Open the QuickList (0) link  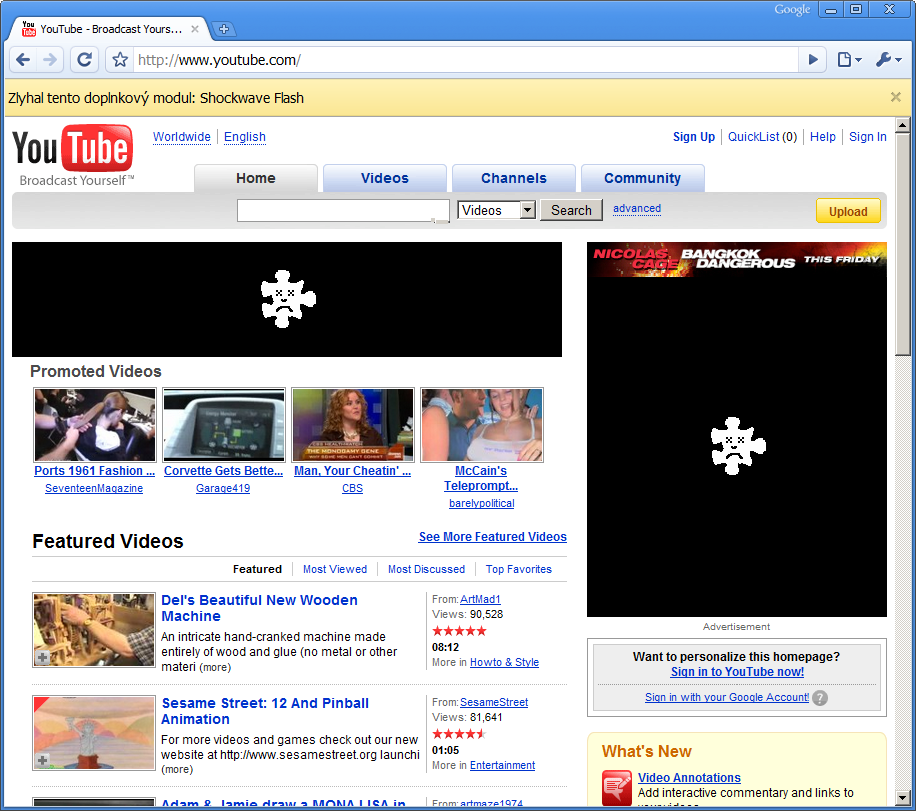coord(762,137)
